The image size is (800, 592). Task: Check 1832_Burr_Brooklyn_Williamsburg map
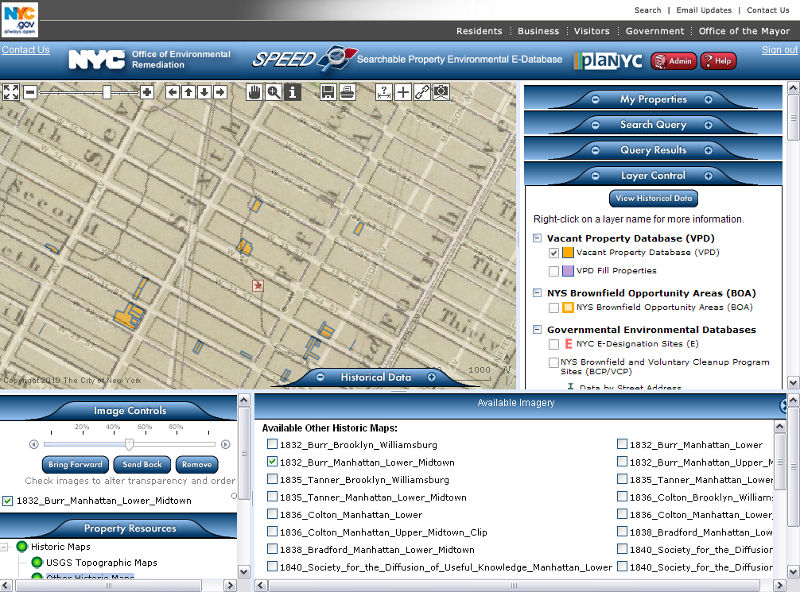(272, 444)
